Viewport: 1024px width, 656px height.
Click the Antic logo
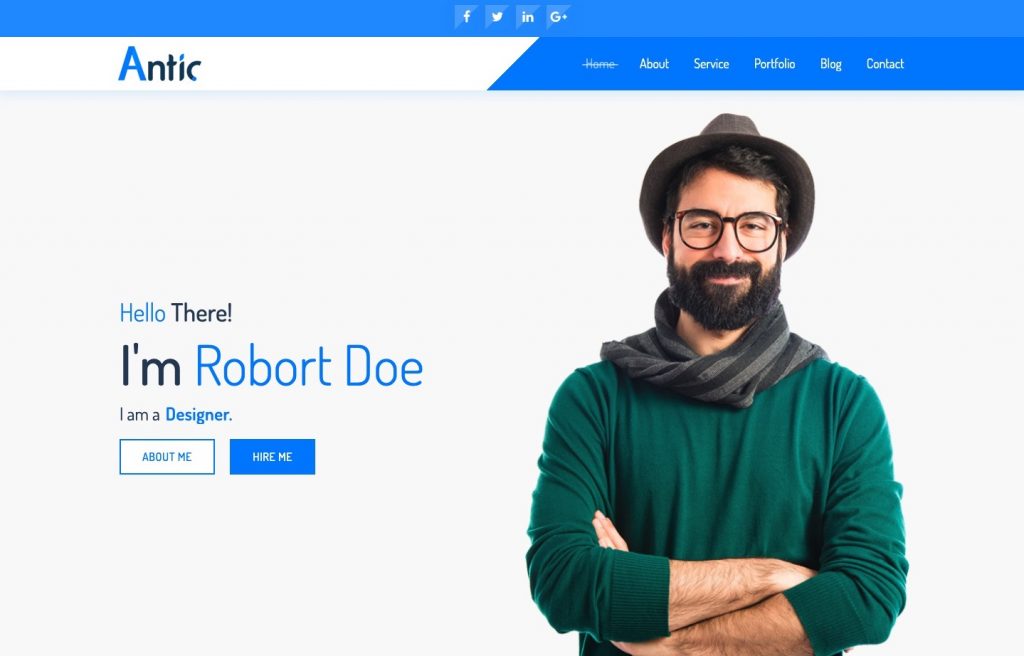coord(159,64)
